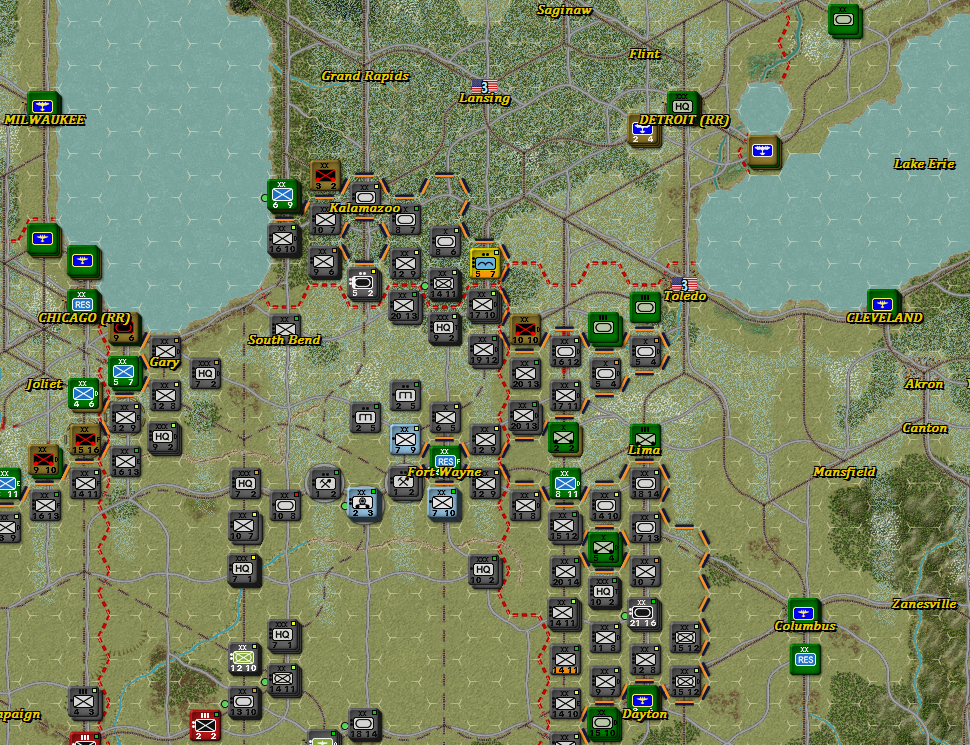Select the light blue 7-9 infantry unit

405,439
